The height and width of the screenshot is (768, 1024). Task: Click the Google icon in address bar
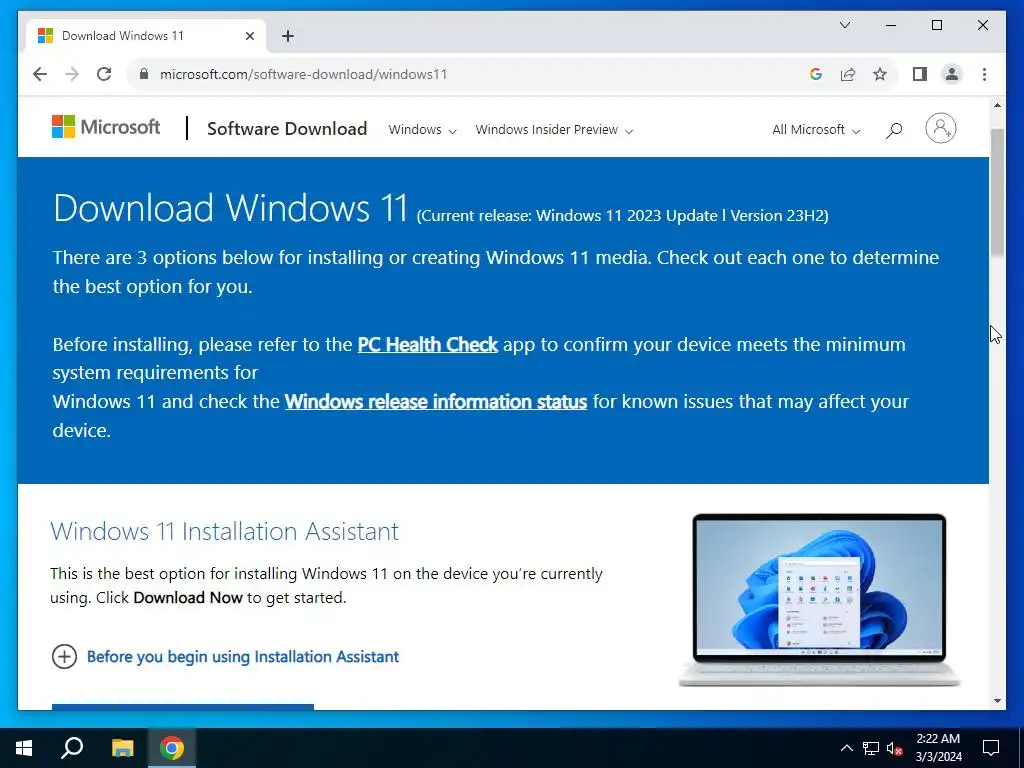815,74
